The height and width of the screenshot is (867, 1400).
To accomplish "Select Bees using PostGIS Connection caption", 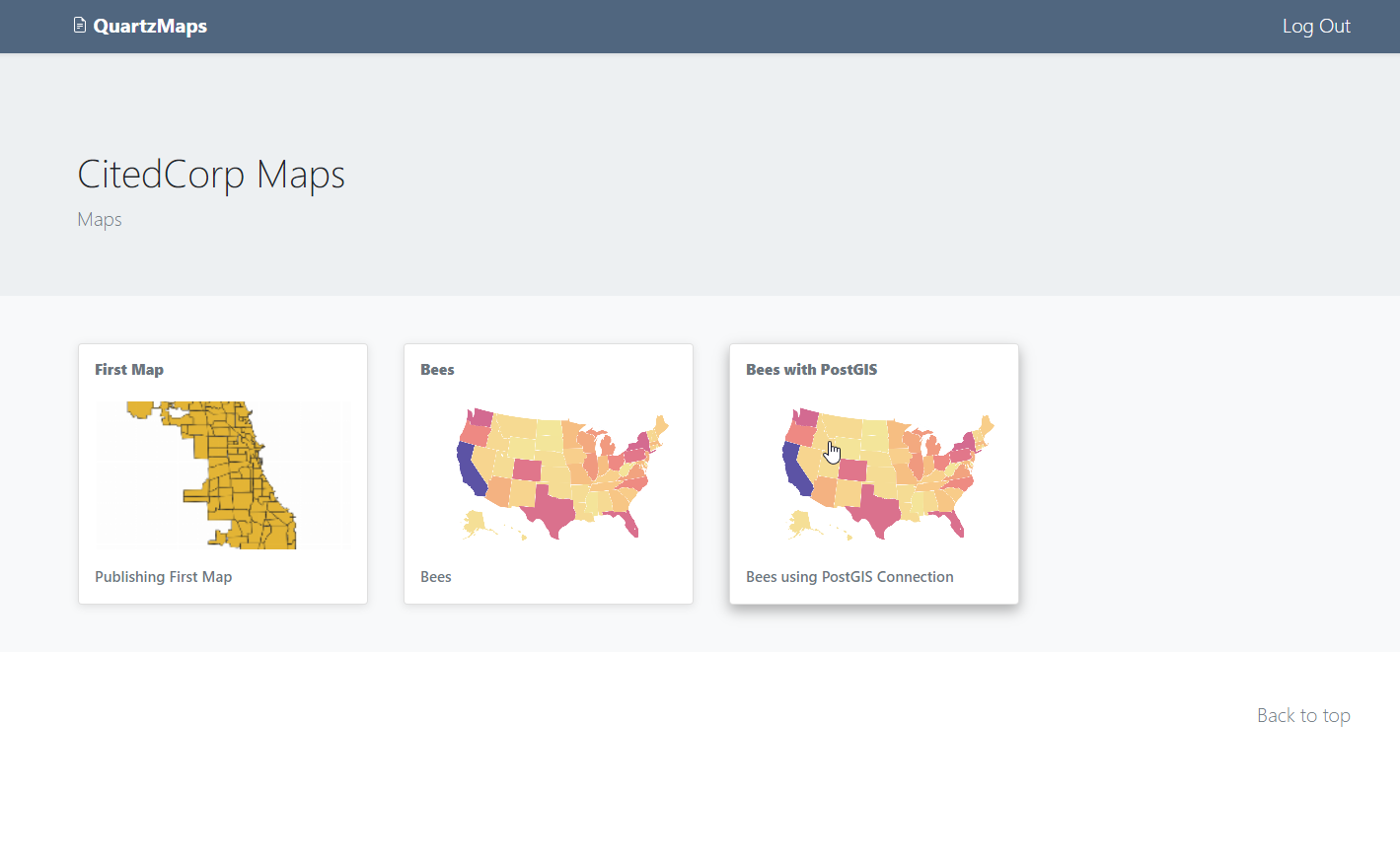I will coord(849,577).
